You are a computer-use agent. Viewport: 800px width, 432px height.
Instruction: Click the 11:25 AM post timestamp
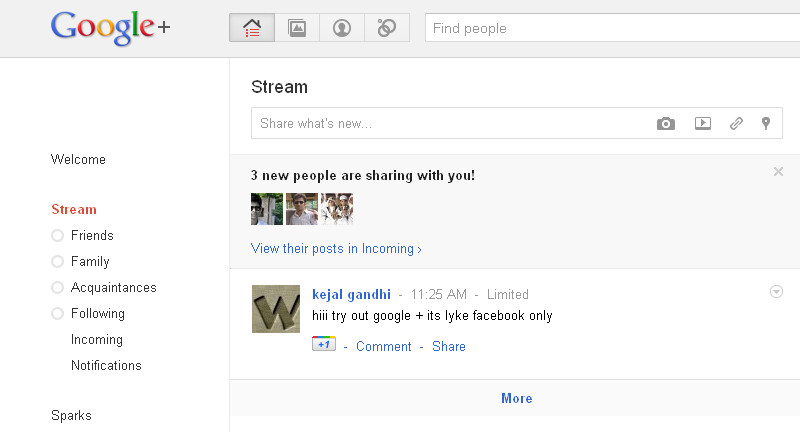click(x=439, y=294)
